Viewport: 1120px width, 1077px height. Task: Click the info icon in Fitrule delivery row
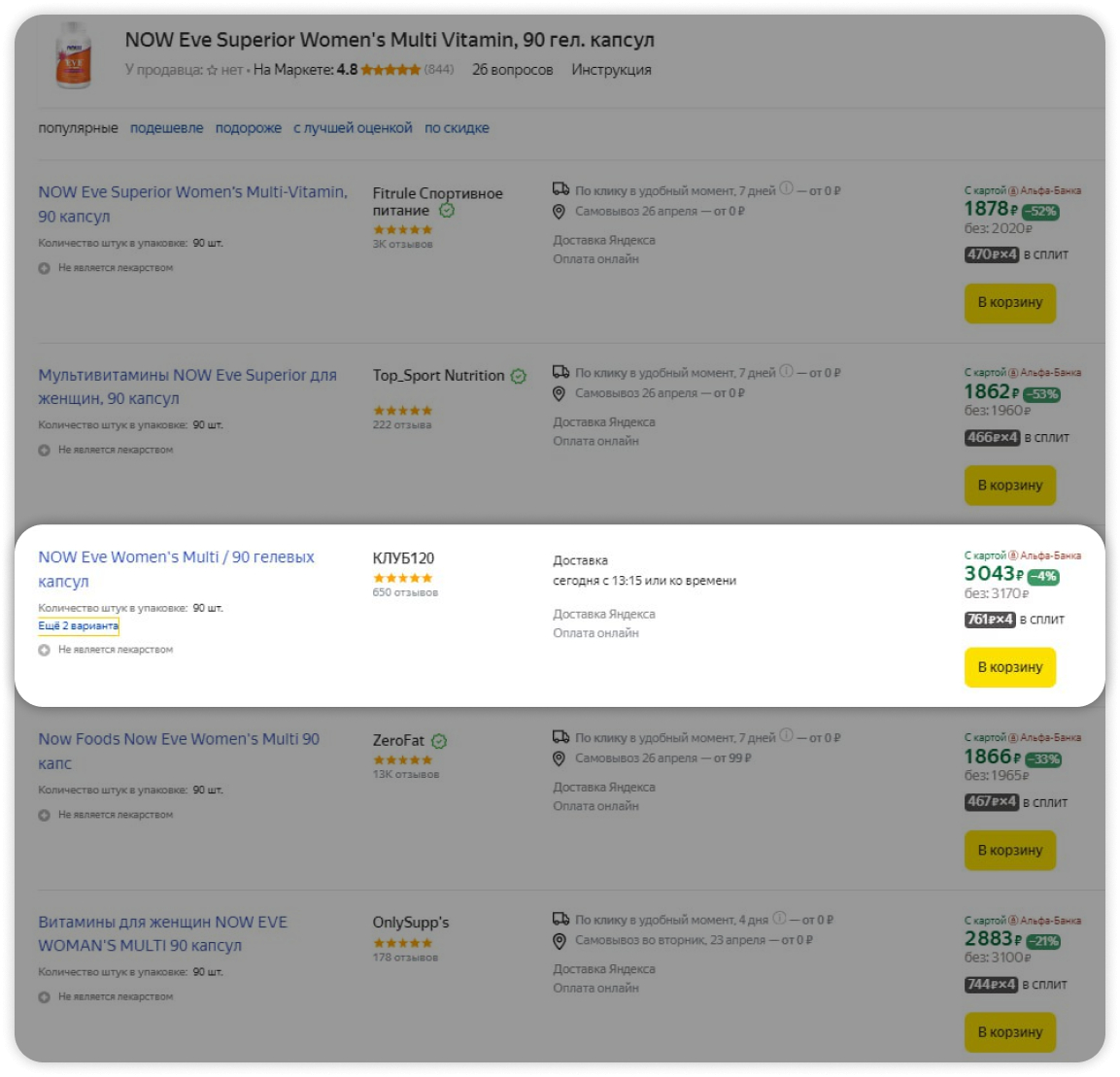786,188
